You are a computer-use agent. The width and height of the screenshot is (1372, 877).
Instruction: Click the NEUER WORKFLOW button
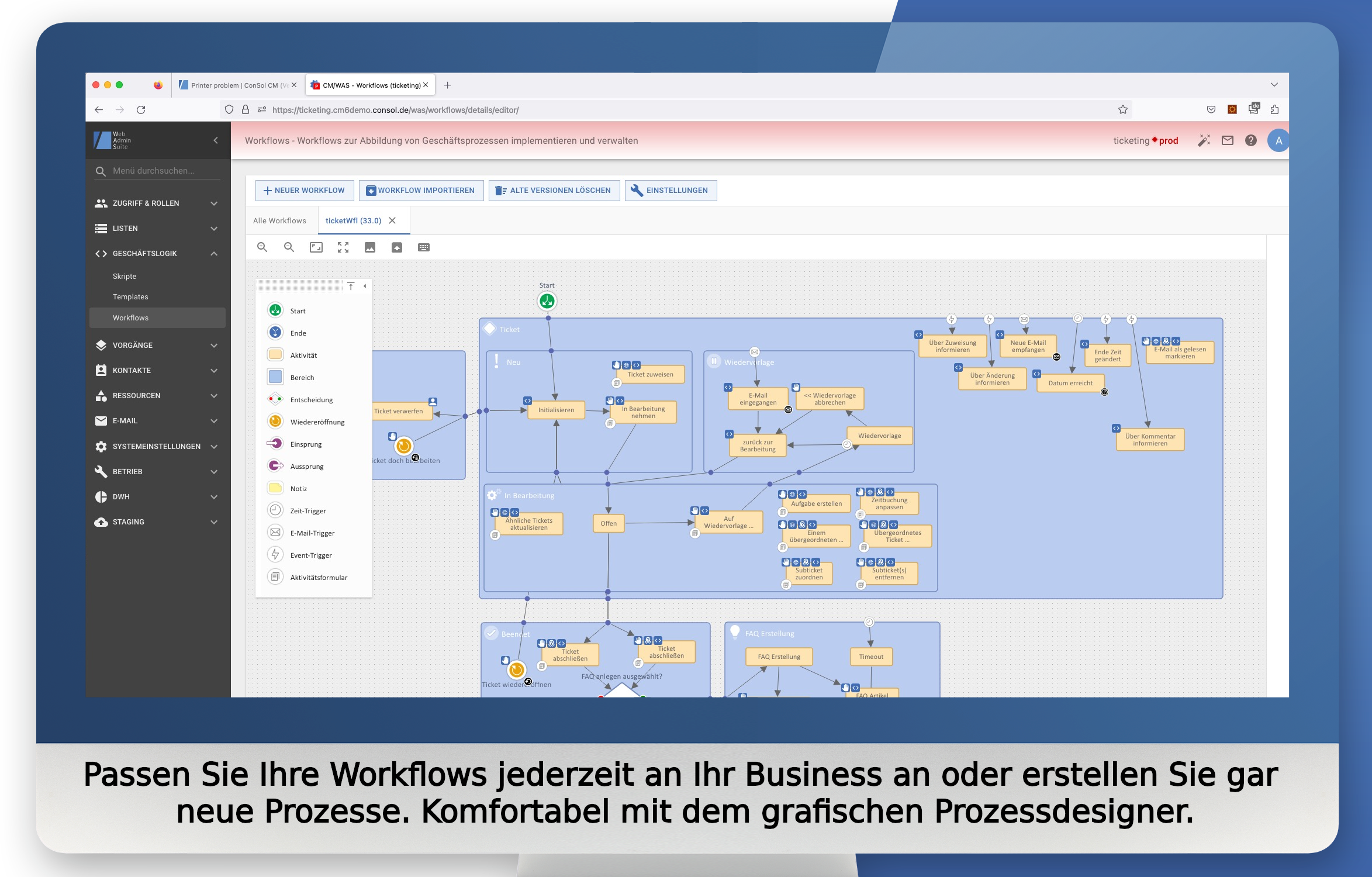pyautogui.click(x=304, y=191)
